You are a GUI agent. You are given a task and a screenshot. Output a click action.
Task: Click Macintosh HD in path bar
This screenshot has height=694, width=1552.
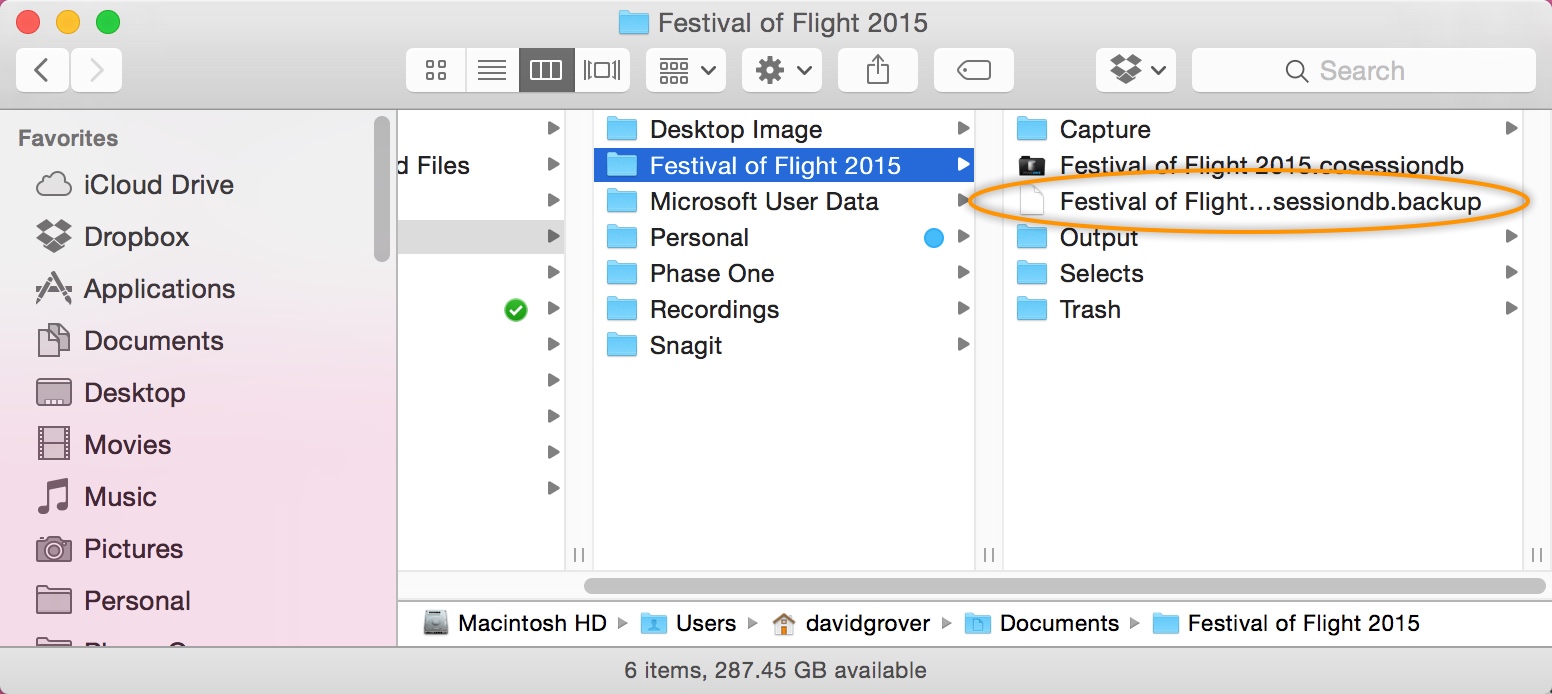[515, 623]
